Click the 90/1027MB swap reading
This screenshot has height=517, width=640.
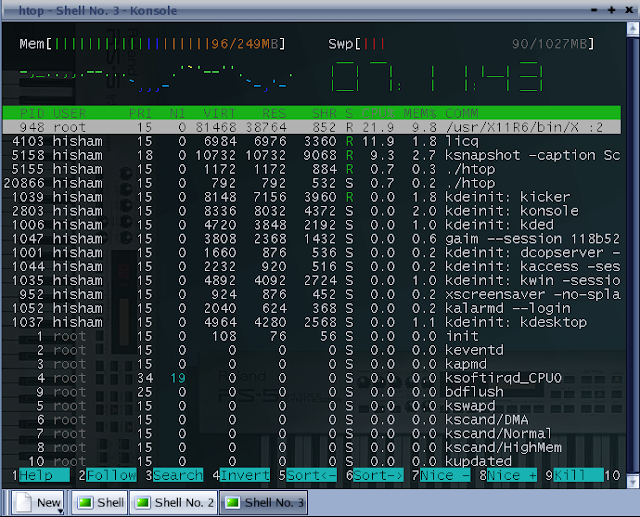tap(549, 44)
